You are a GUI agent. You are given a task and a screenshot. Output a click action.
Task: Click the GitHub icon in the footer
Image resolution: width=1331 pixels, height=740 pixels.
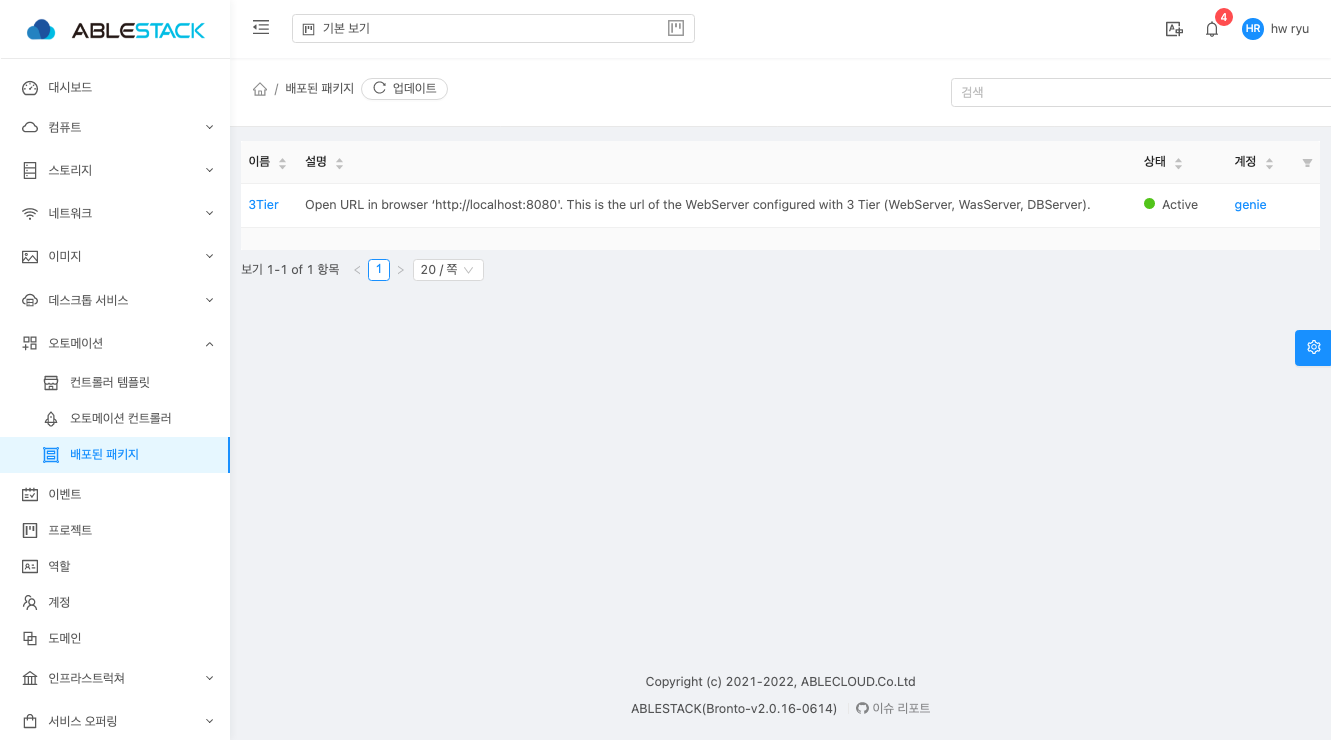coord(862,709)
